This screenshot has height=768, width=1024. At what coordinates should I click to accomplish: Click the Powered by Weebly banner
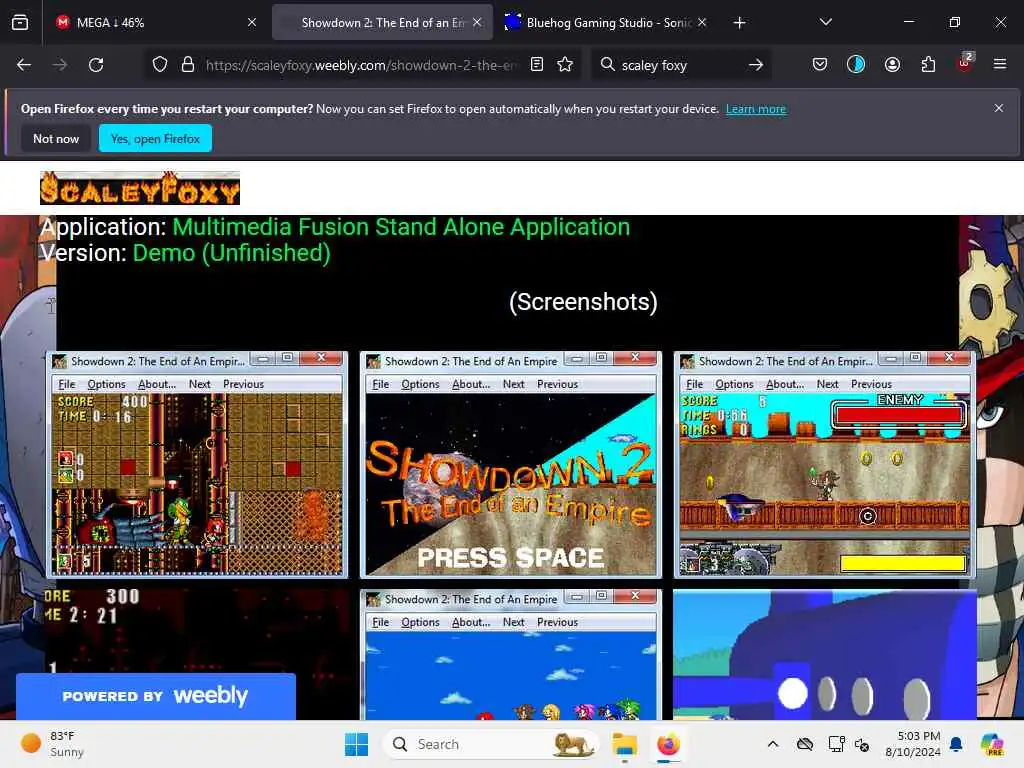[155, 696]
